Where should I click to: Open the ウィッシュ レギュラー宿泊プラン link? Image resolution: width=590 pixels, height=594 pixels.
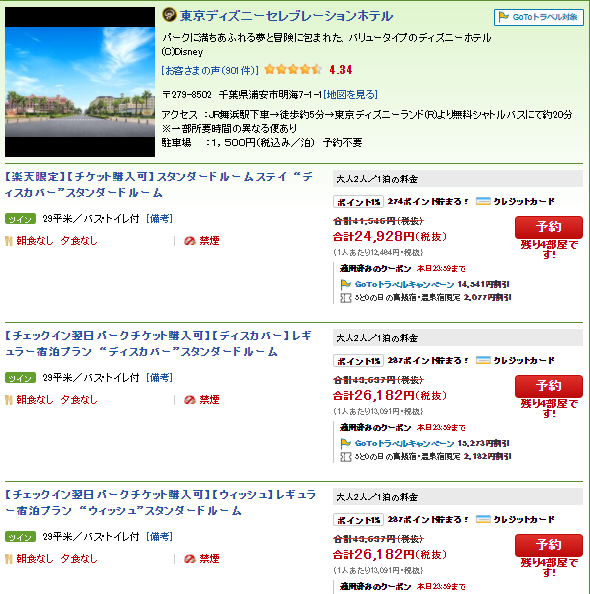(x=160, y=503)
